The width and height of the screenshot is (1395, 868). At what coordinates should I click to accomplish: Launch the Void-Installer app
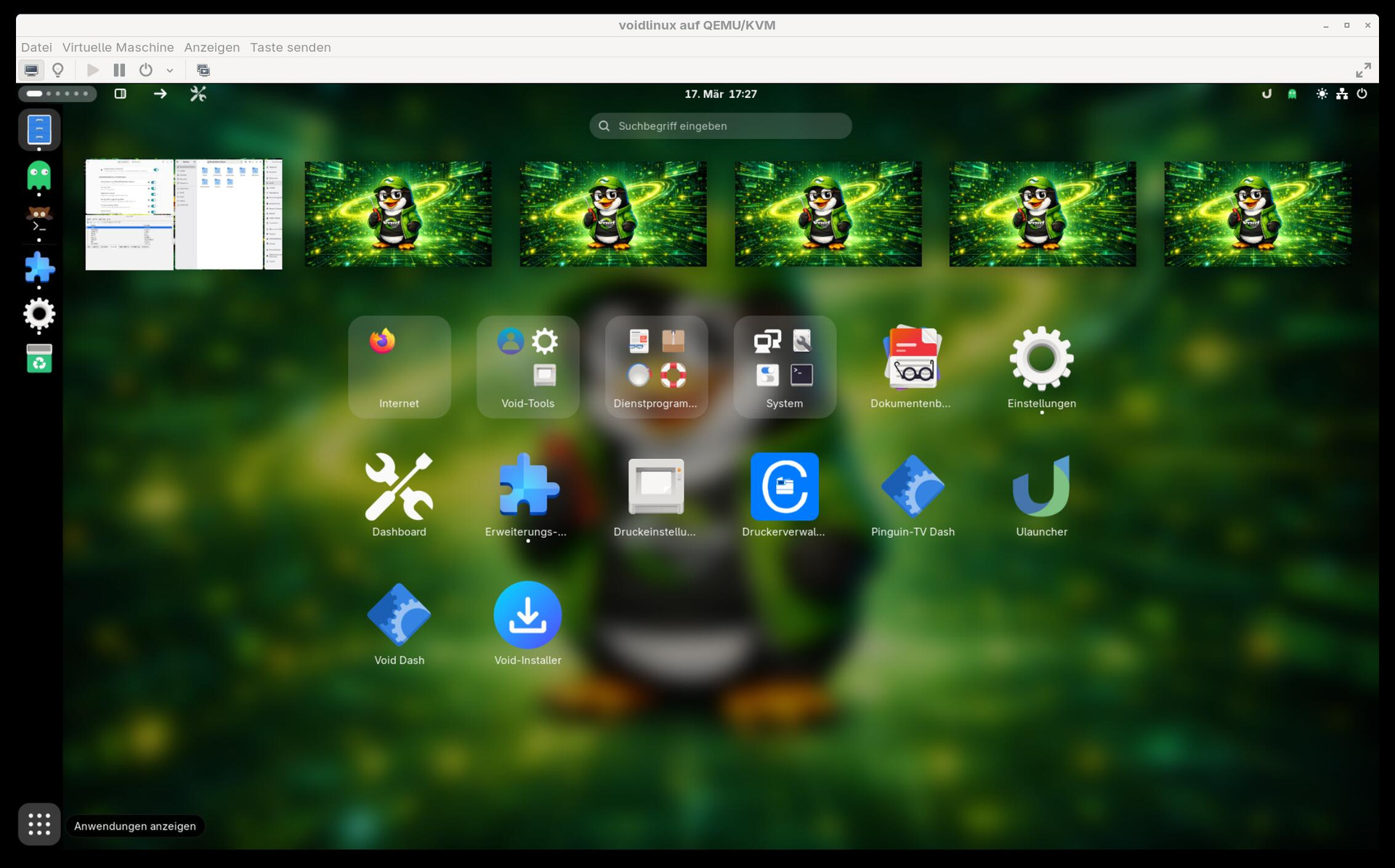click(x=527, y=616)
